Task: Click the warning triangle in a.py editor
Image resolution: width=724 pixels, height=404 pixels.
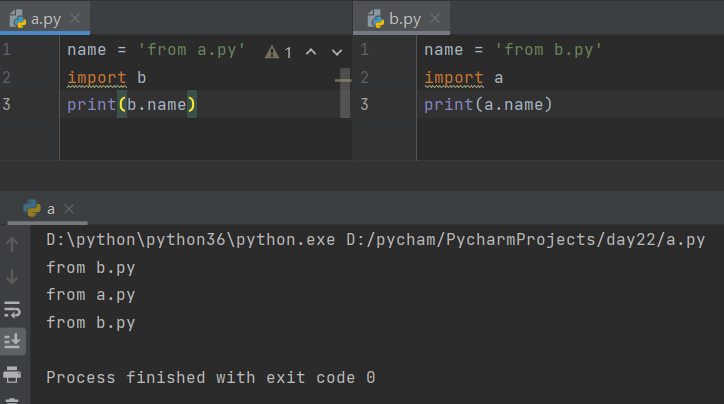Action: click(272, 52)
